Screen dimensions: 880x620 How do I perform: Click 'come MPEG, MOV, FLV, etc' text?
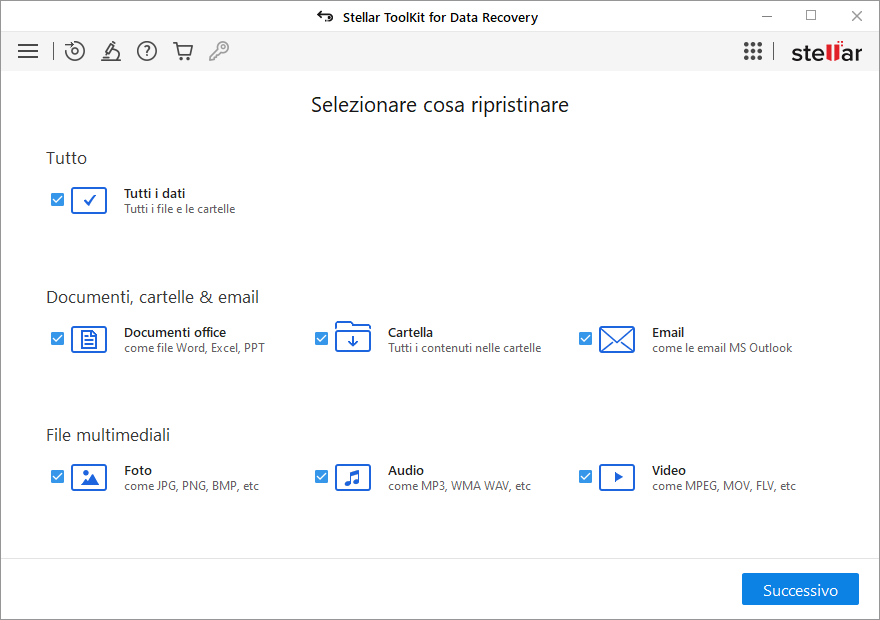tap(724, 486)
